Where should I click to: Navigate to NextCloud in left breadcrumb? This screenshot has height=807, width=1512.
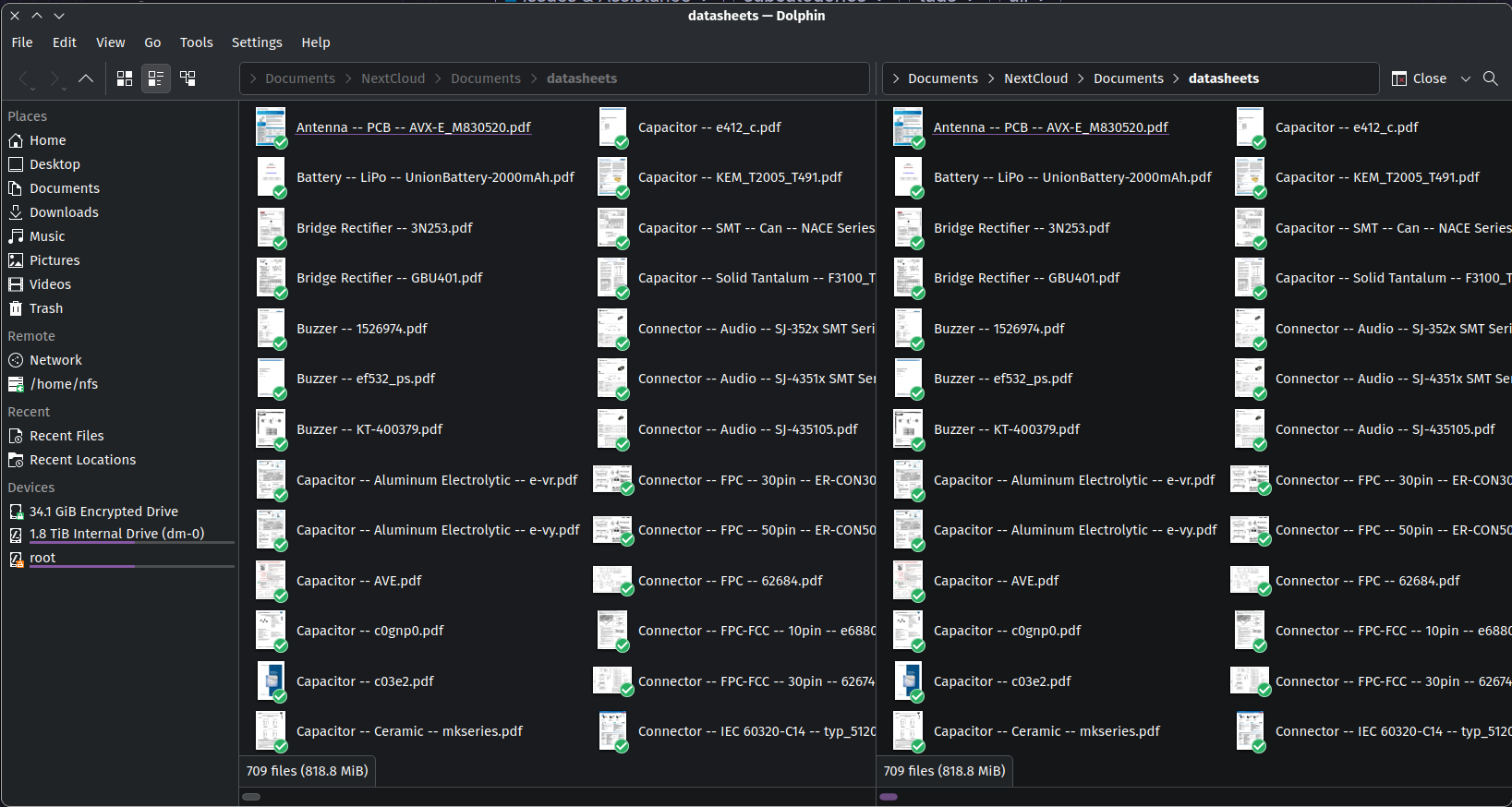click(x=393, y=78)
